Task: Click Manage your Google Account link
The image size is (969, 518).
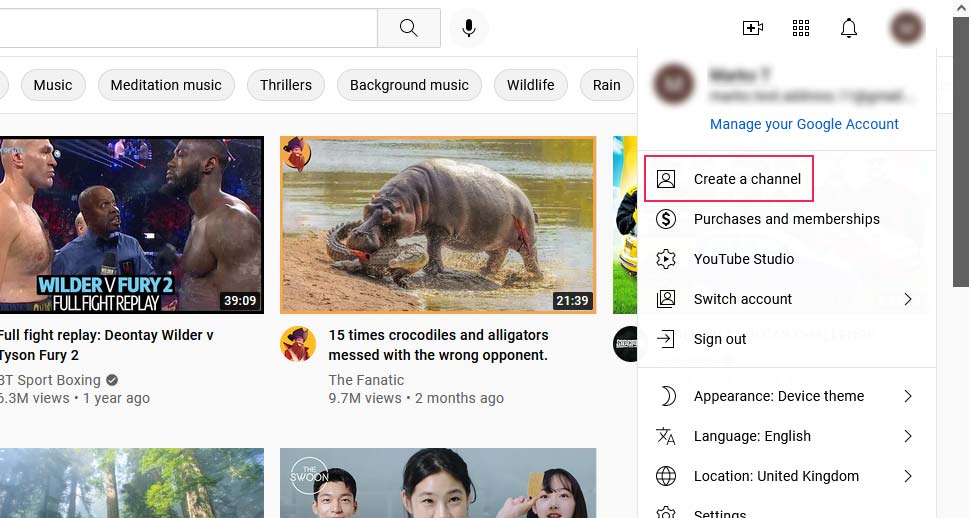Action: 804,124
